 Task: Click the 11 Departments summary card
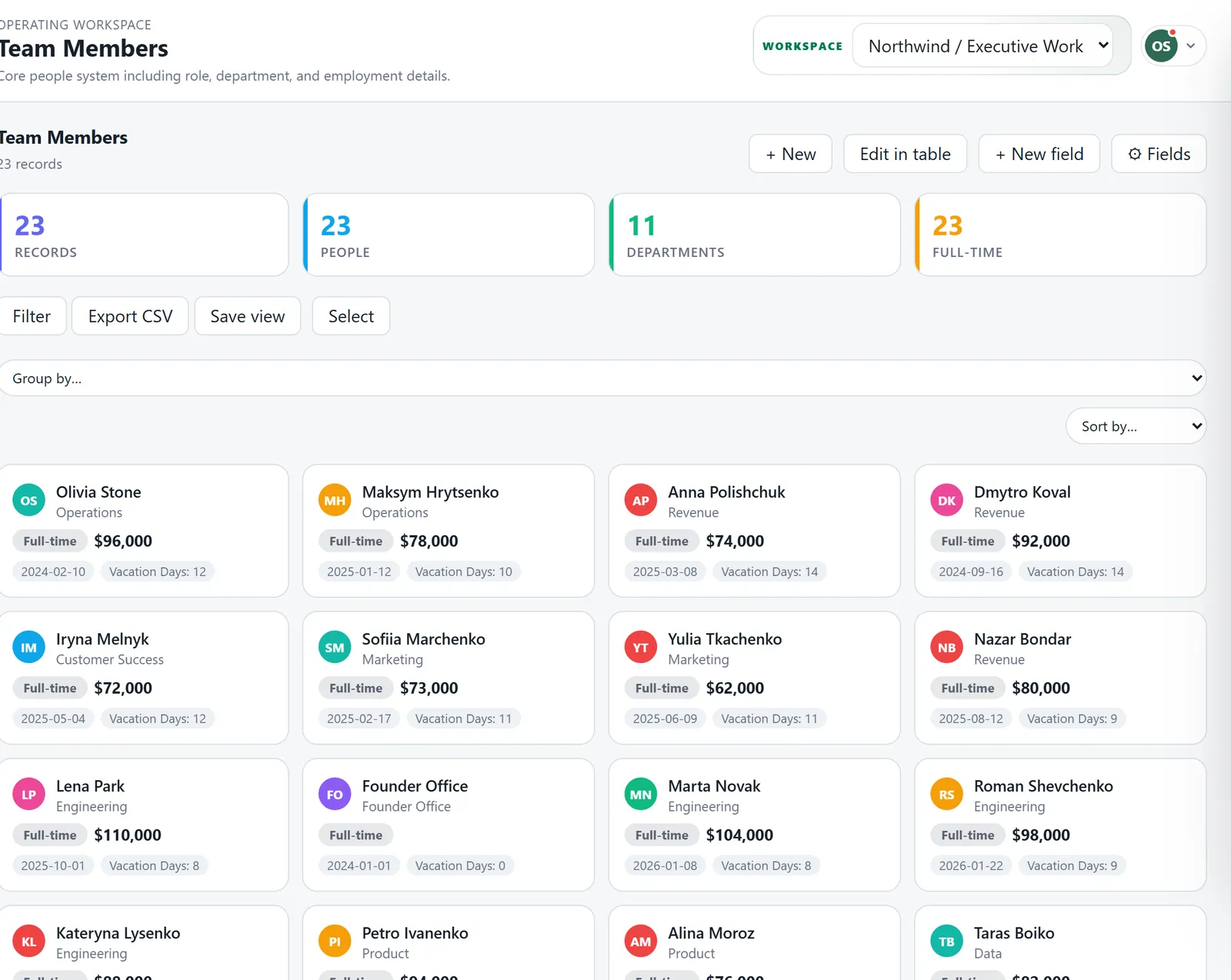[755, 235]
